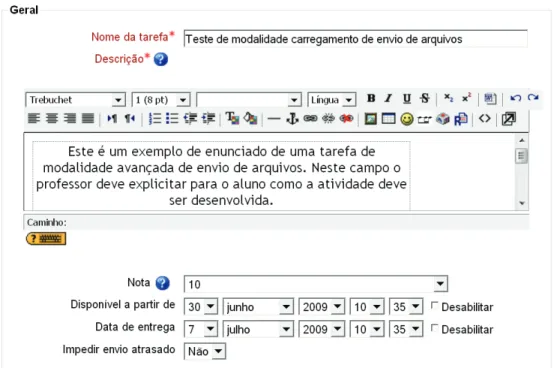Insert a special character
Screen dimensions: 554x368
(425, 120)
